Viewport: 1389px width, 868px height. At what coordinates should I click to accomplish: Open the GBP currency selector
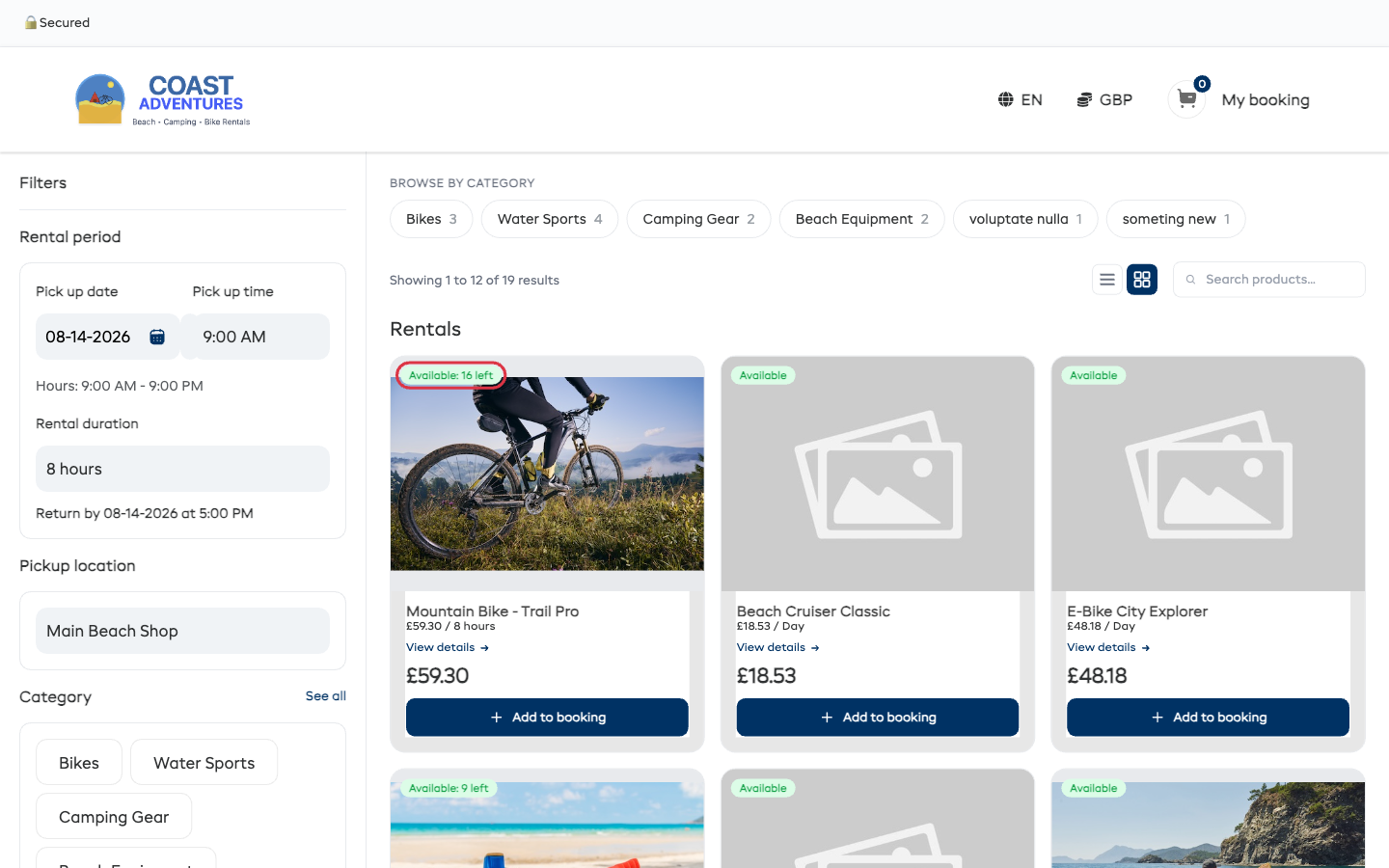[x=1104, y=99]
